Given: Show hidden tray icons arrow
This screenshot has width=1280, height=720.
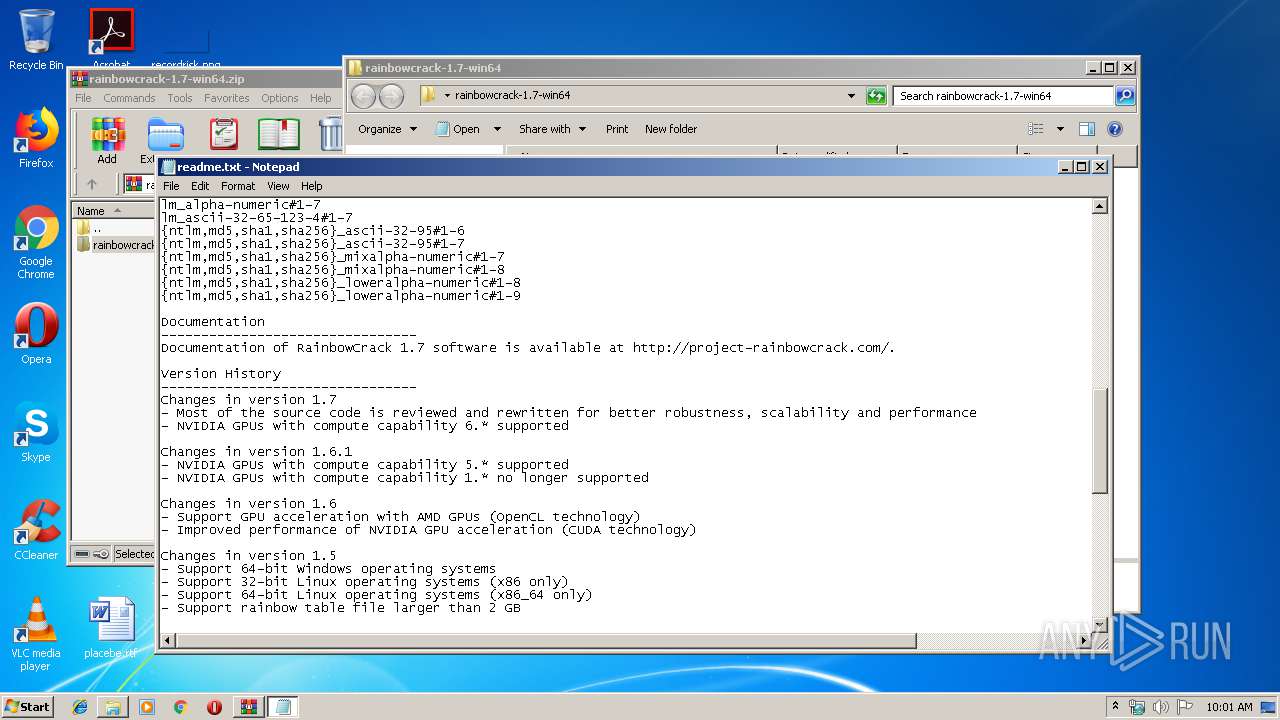Looking at the screenshot, I should (1116, 706).
